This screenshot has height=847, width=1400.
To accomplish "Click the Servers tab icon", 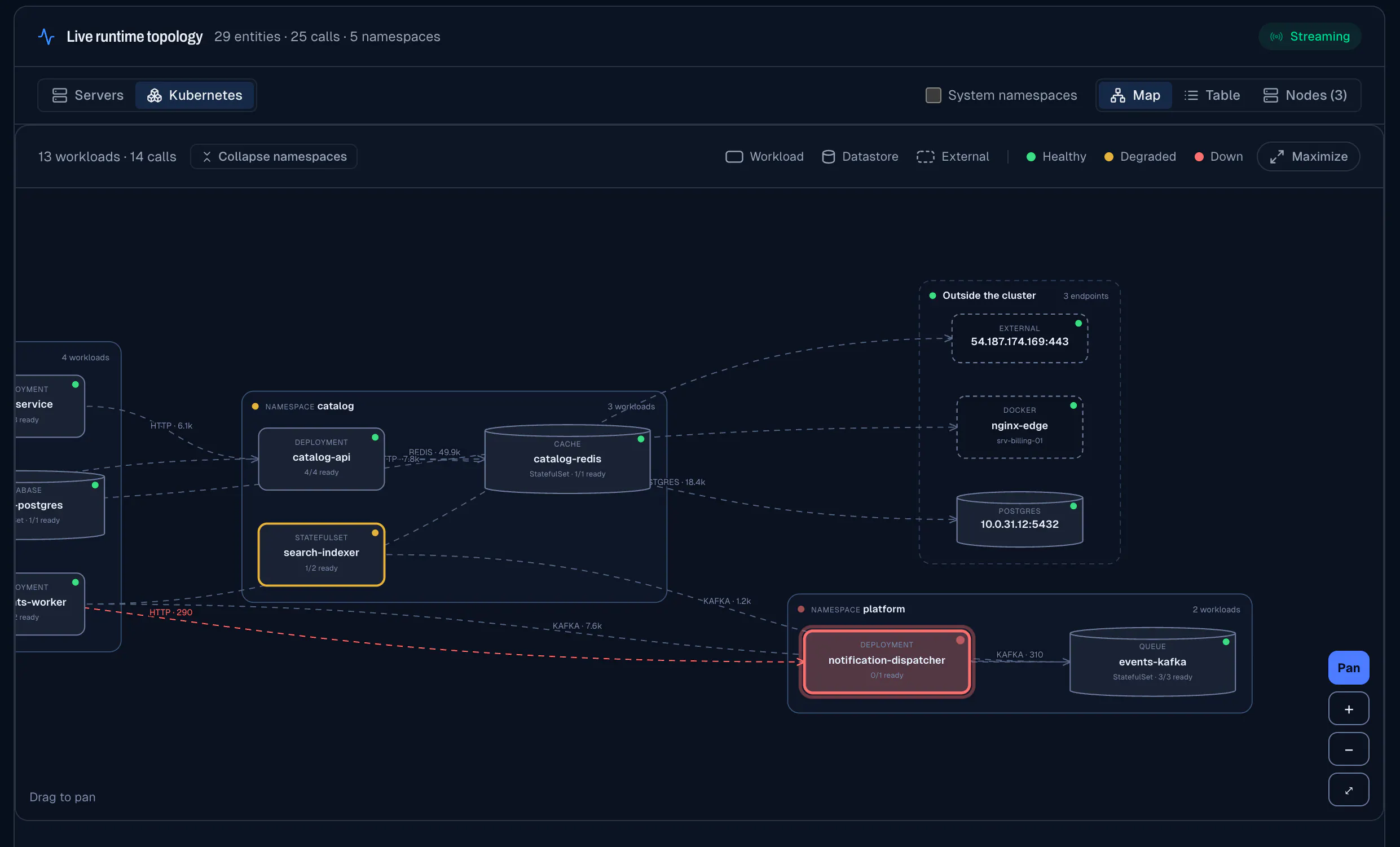I will click(x=60, y=95).
